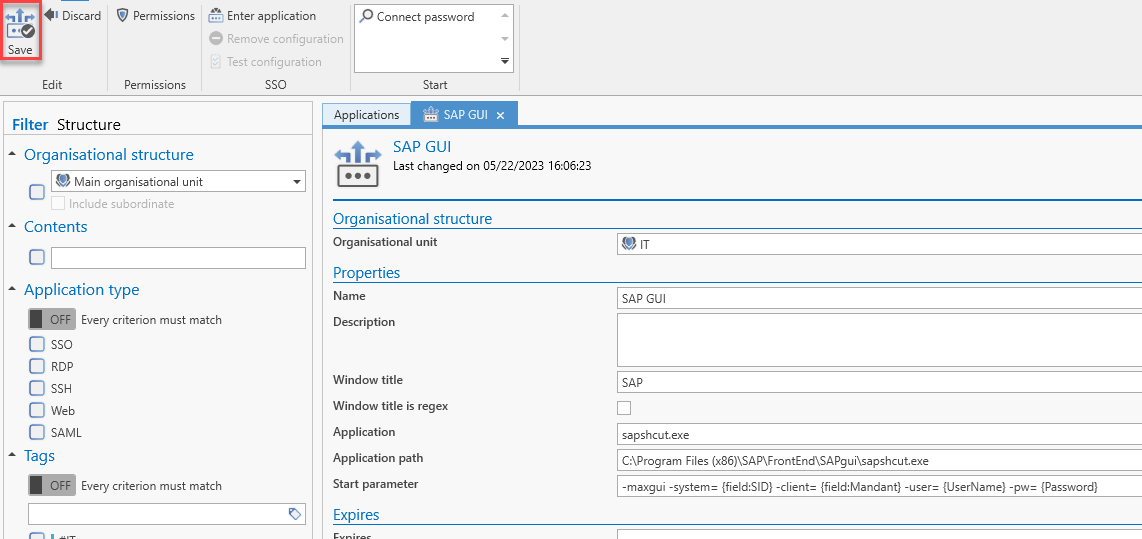Click the Contents filter text field

click(x=178, y=258)
